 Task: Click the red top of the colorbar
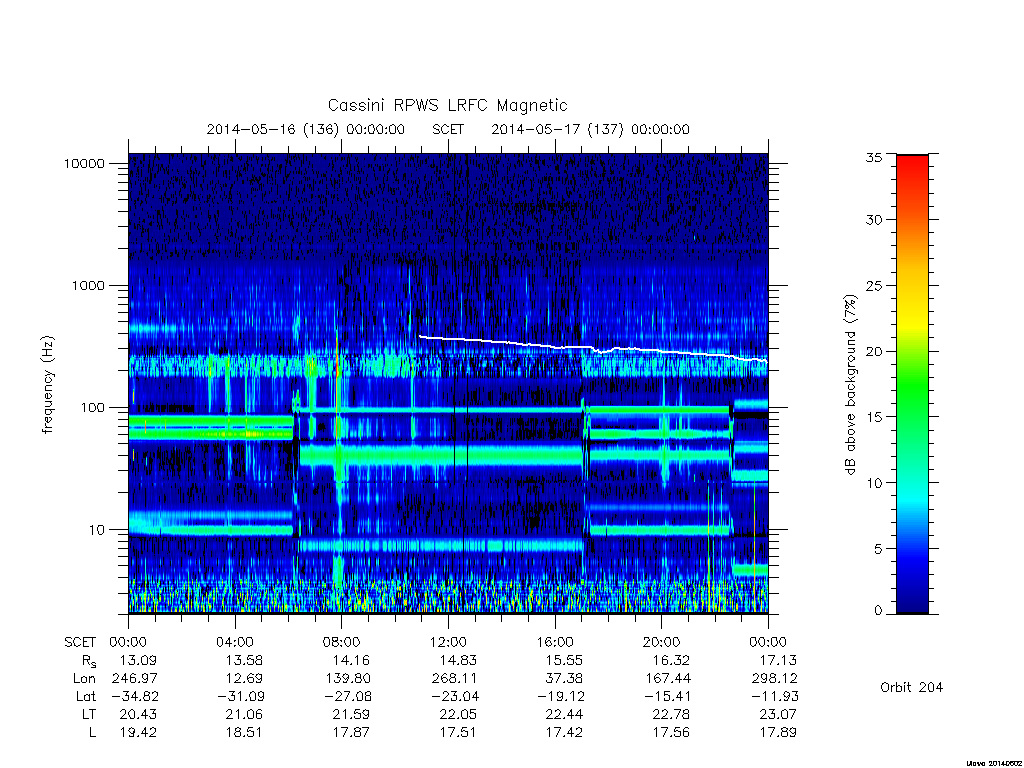[x=912, y=170]
